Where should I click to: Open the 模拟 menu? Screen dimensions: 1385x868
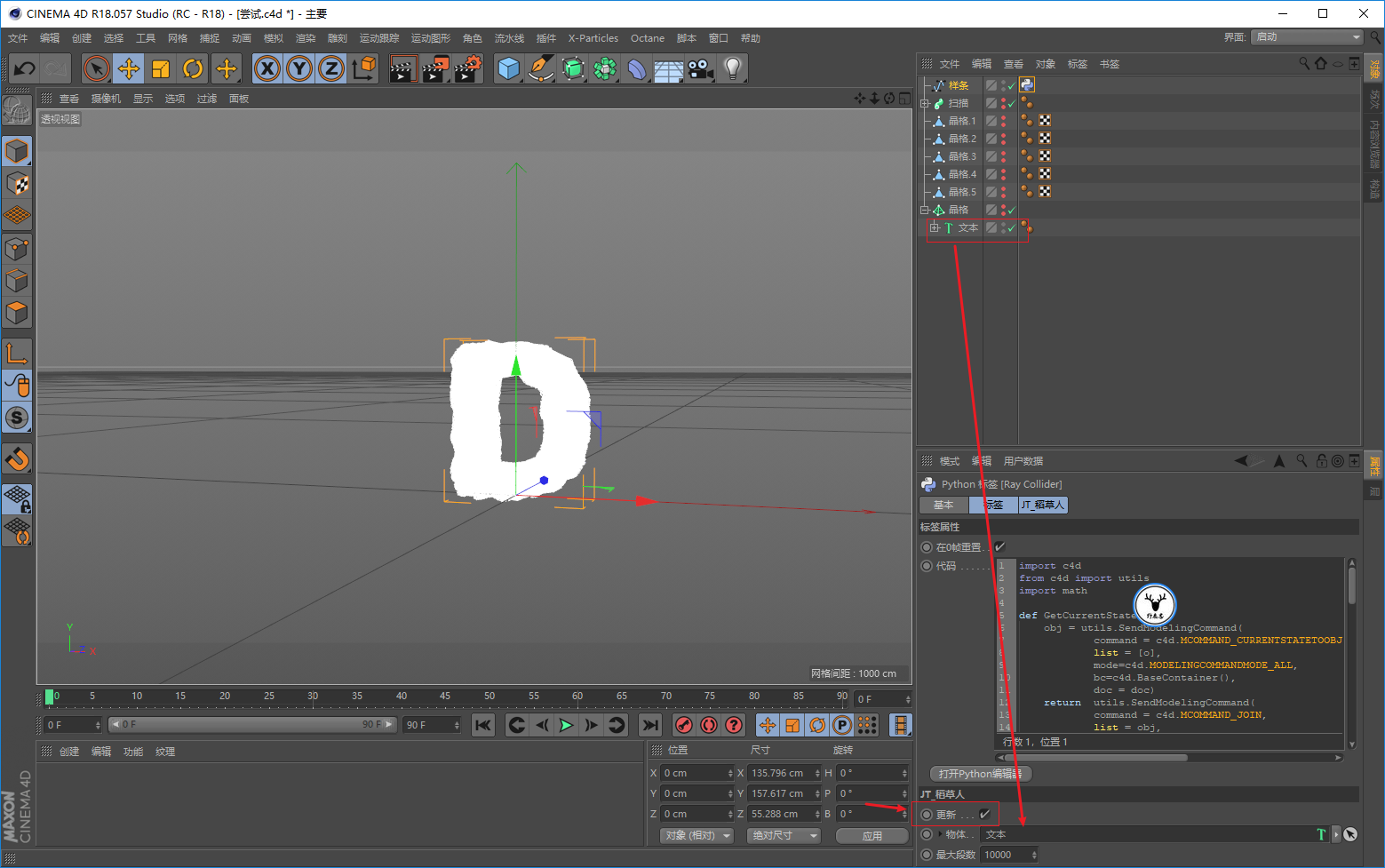click(x=274, y=38)
